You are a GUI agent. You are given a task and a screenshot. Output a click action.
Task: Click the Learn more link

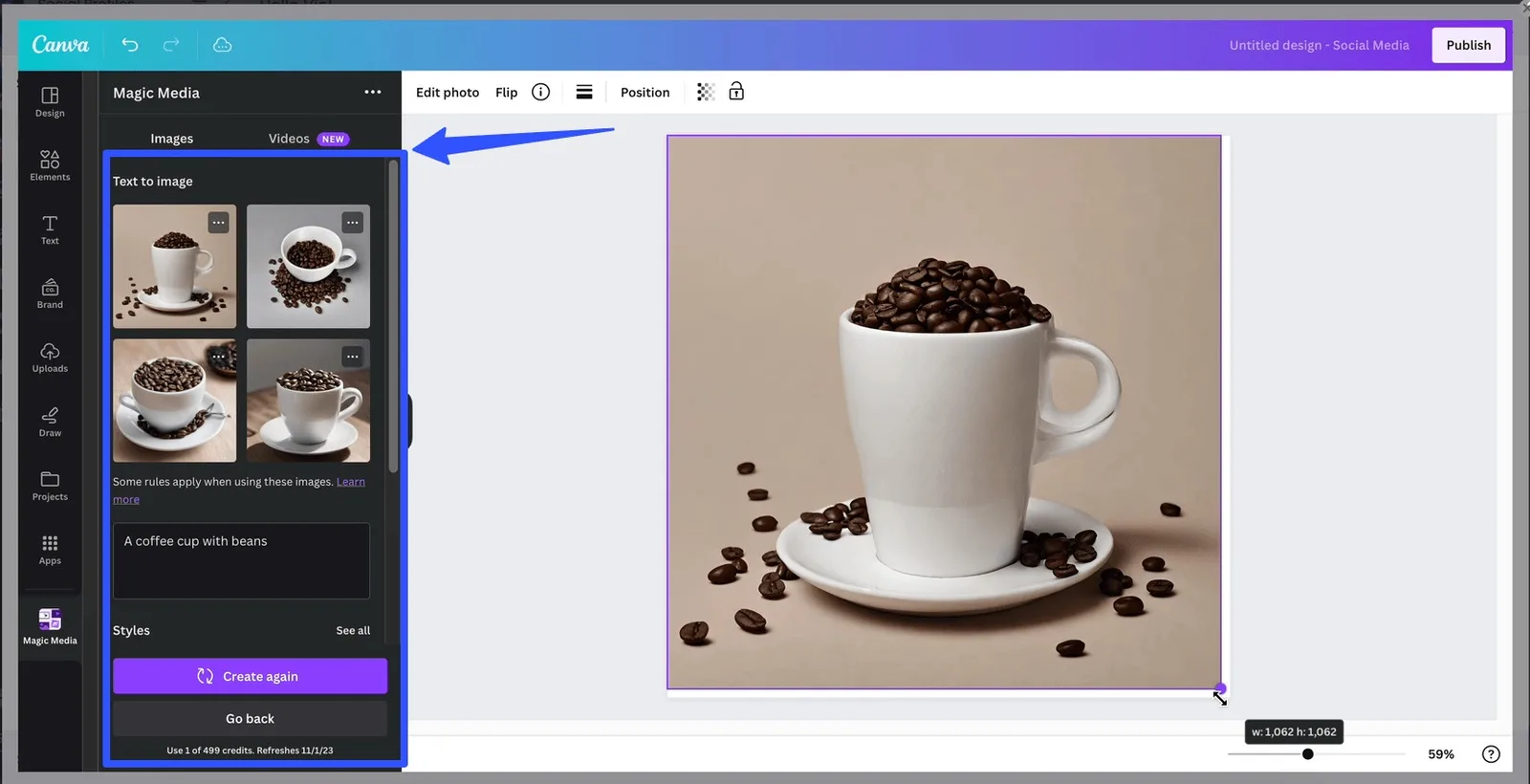350,482
